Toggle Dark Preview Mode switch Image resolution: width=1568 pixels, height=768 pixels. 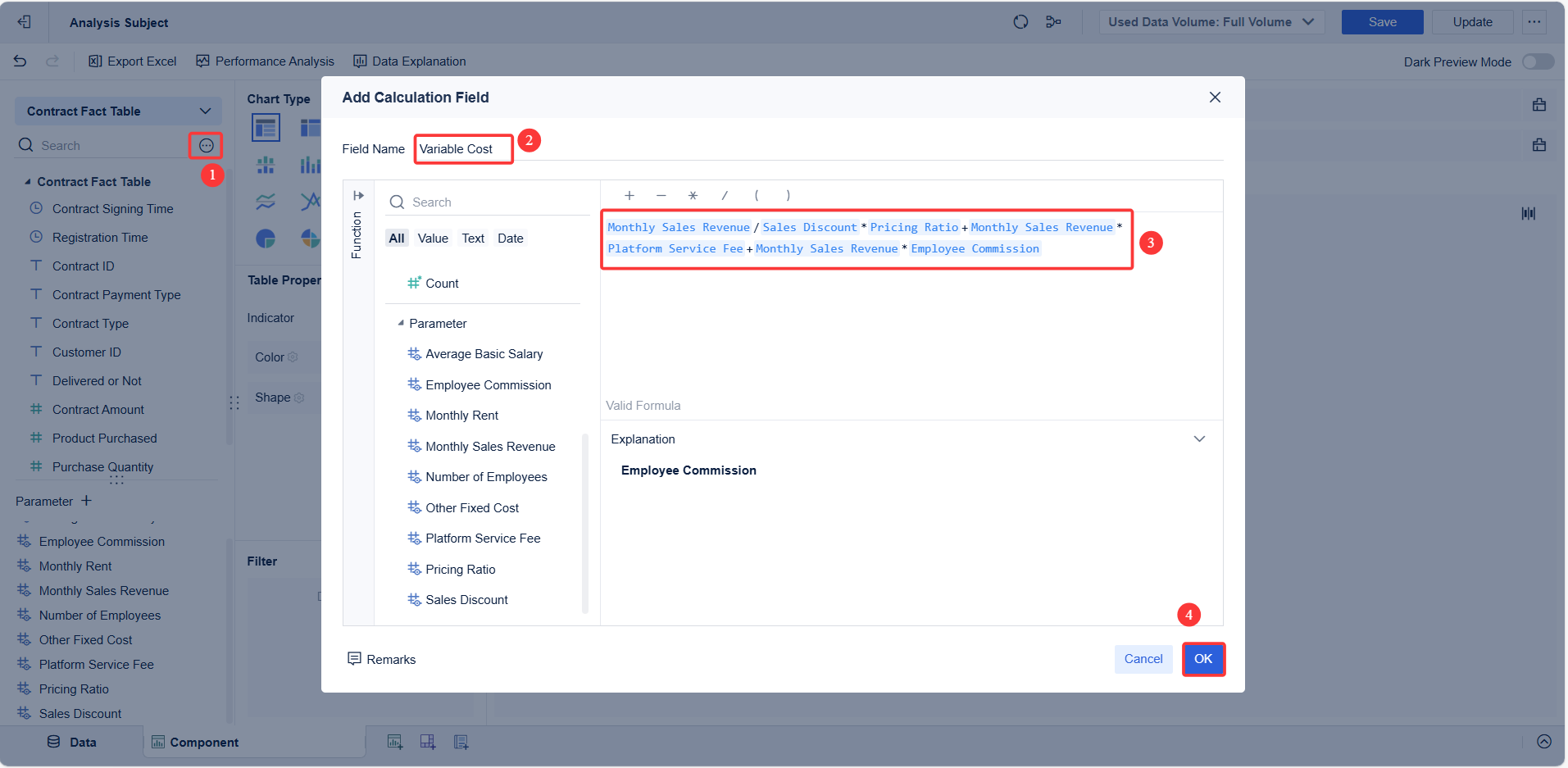1538,61
